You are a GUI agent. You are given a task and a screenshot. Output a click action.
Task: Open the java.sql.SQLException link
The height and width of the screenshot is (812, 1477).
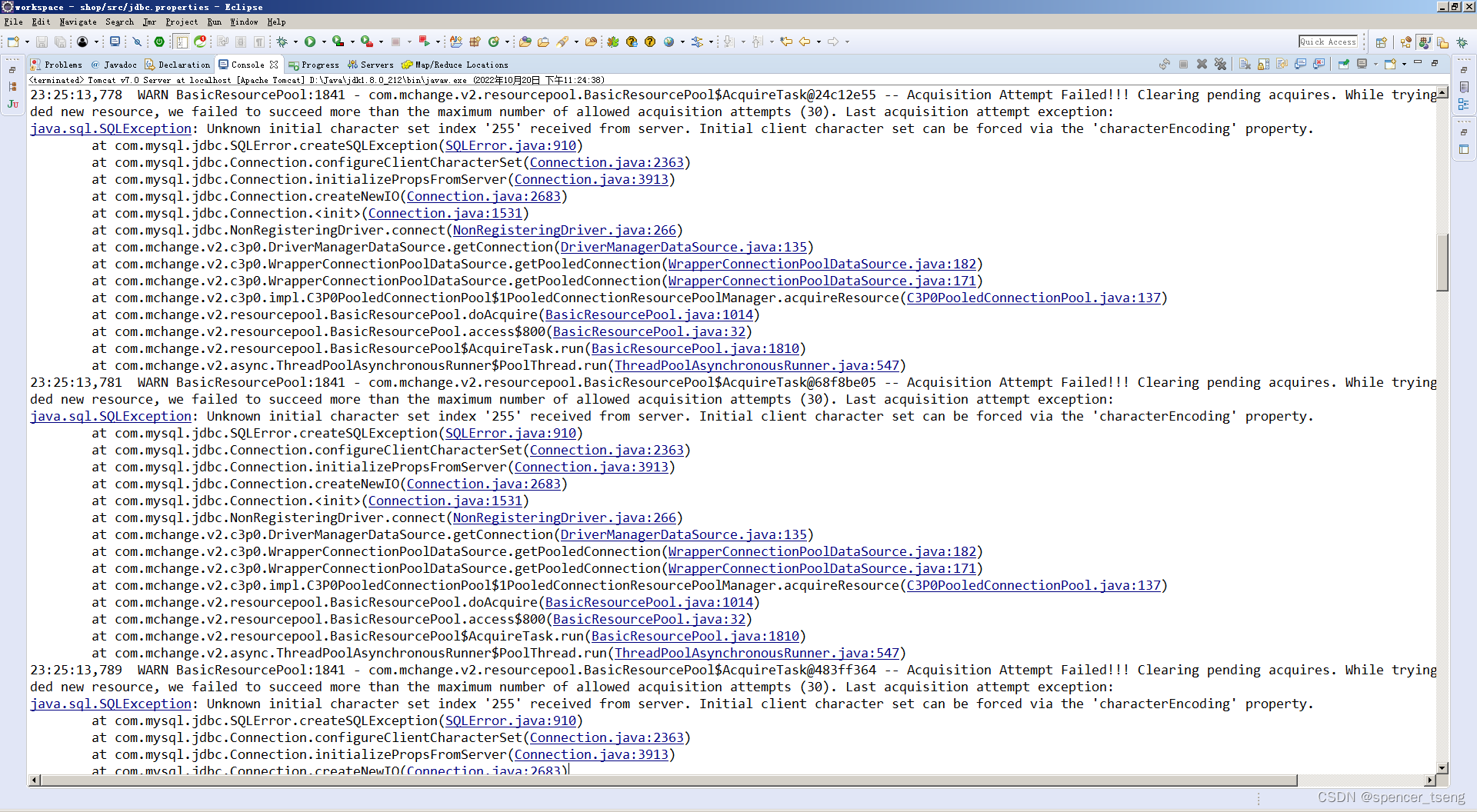pyautogui.click(x=110, y=128)
